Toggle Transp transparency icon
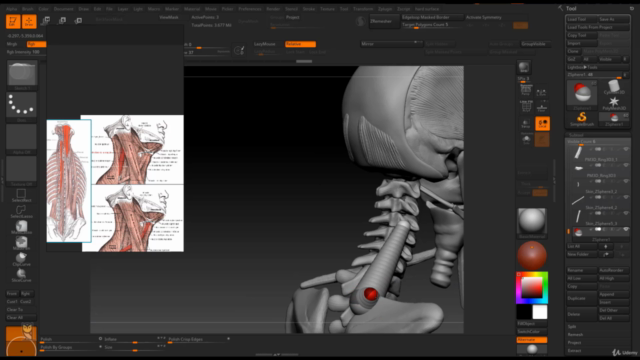This screenshot has width=640, height=360. (526, 124)
